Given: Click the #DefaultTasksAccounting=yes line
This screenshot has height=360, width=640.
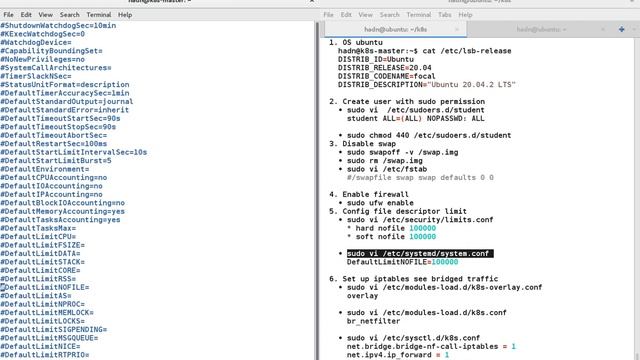Looking at the screenshot, I should pyautogui.click(x=60, y=220).
